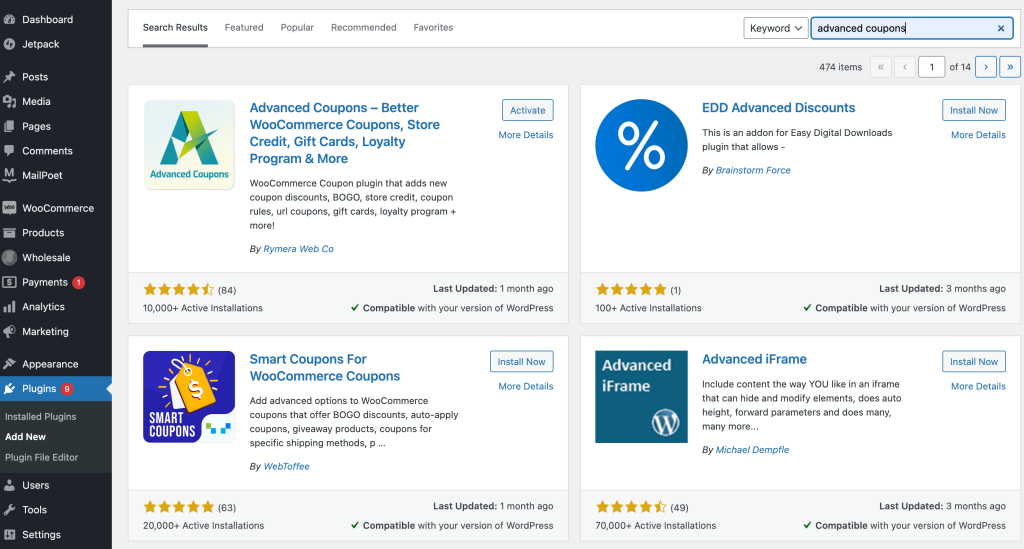1024x549 pixels.
Task: Install Smart Coupons For WooCommerce plugin
Action: [x=521, y=362]
